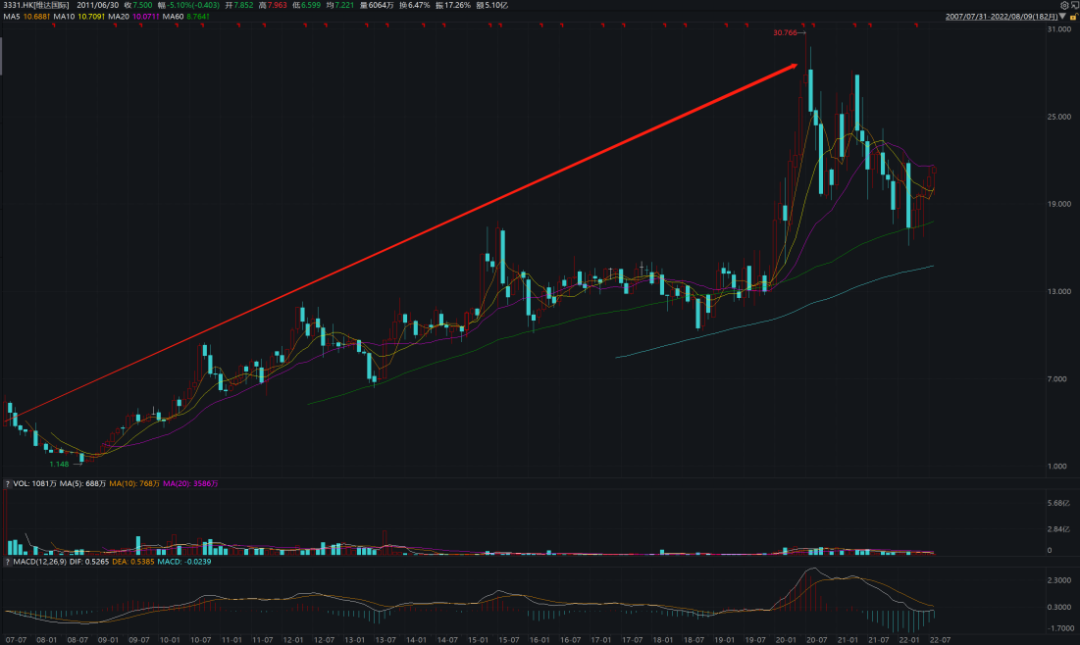
Task: Select the 3331.HK stock name label
Action: 29,5
